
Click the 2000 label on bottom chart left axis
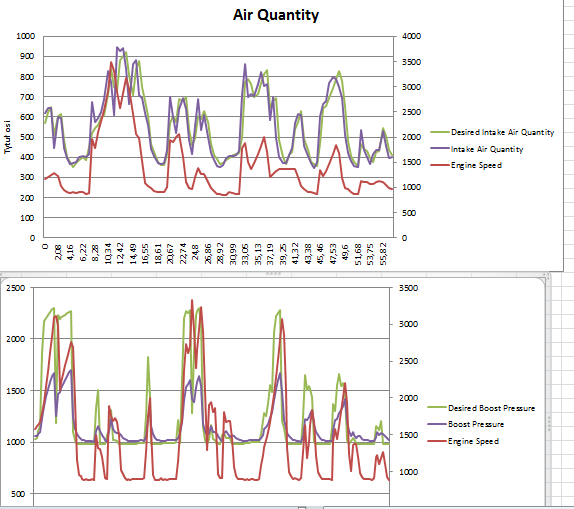[x=16, y=339]
